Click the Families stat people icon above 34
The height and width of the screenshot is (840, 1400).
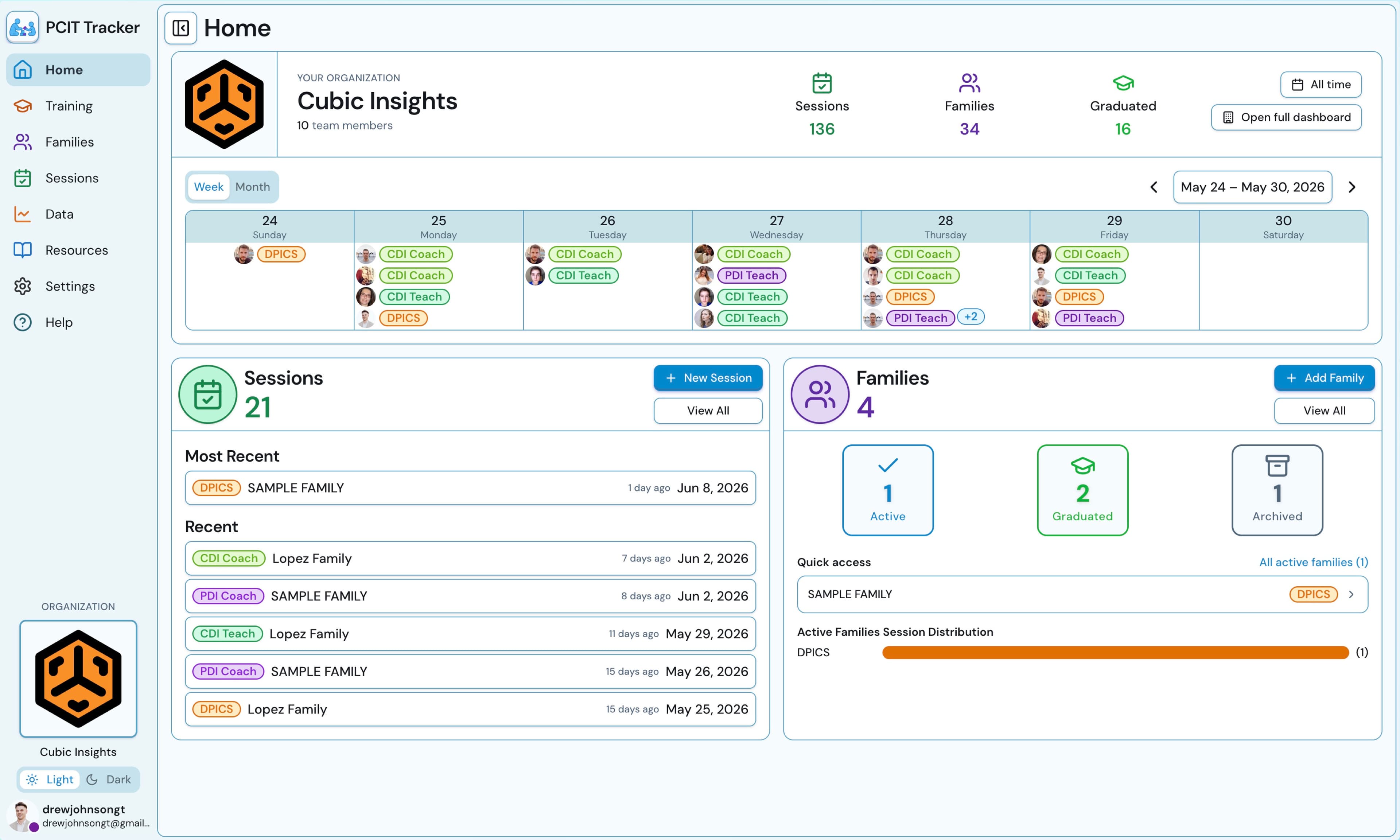click(x=969, y=83)
